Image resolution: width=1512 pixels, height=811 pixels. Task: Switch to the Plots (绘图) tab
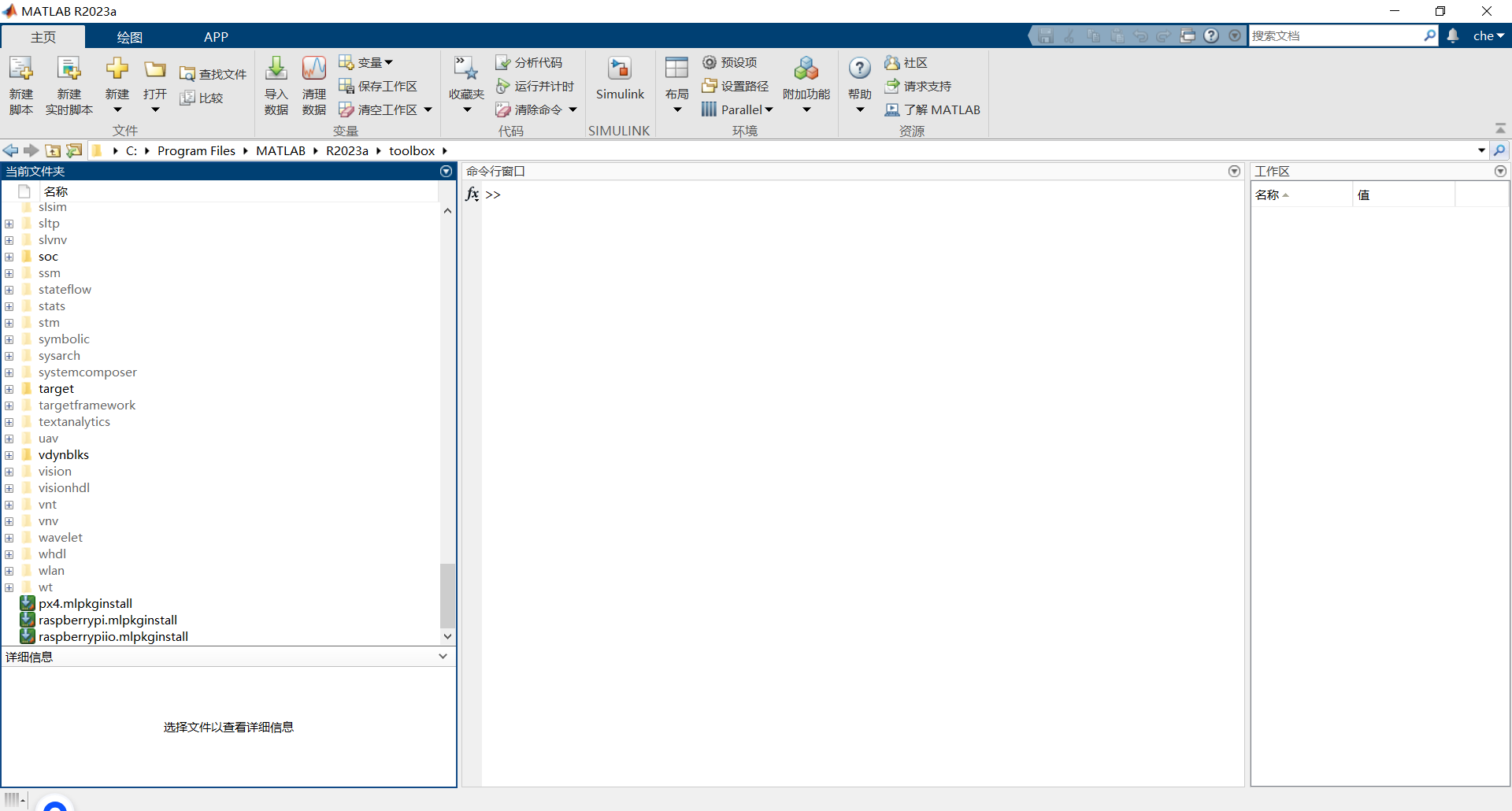pyautogui.click(x=129, y=37)
